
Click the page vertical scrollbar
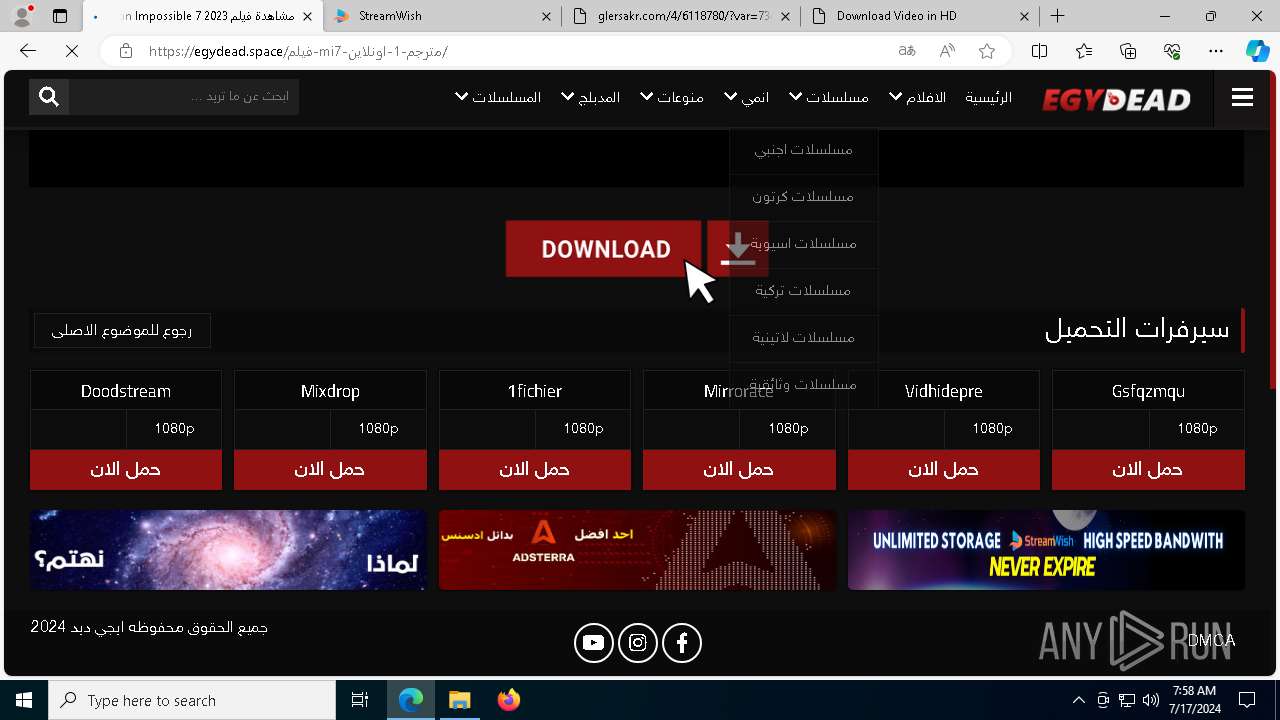[x=1273, y=230]
